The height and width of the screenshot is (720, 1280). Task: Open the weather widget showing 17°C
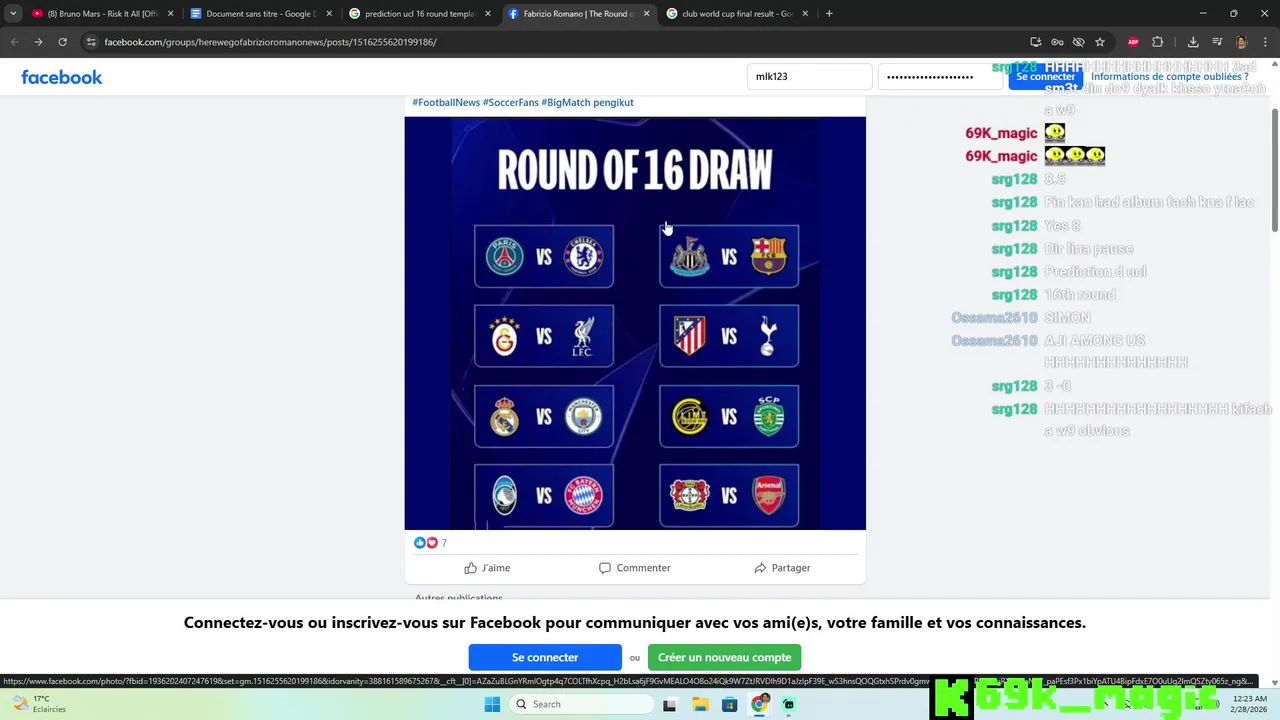pyautogui.click(x=38, y=704)
